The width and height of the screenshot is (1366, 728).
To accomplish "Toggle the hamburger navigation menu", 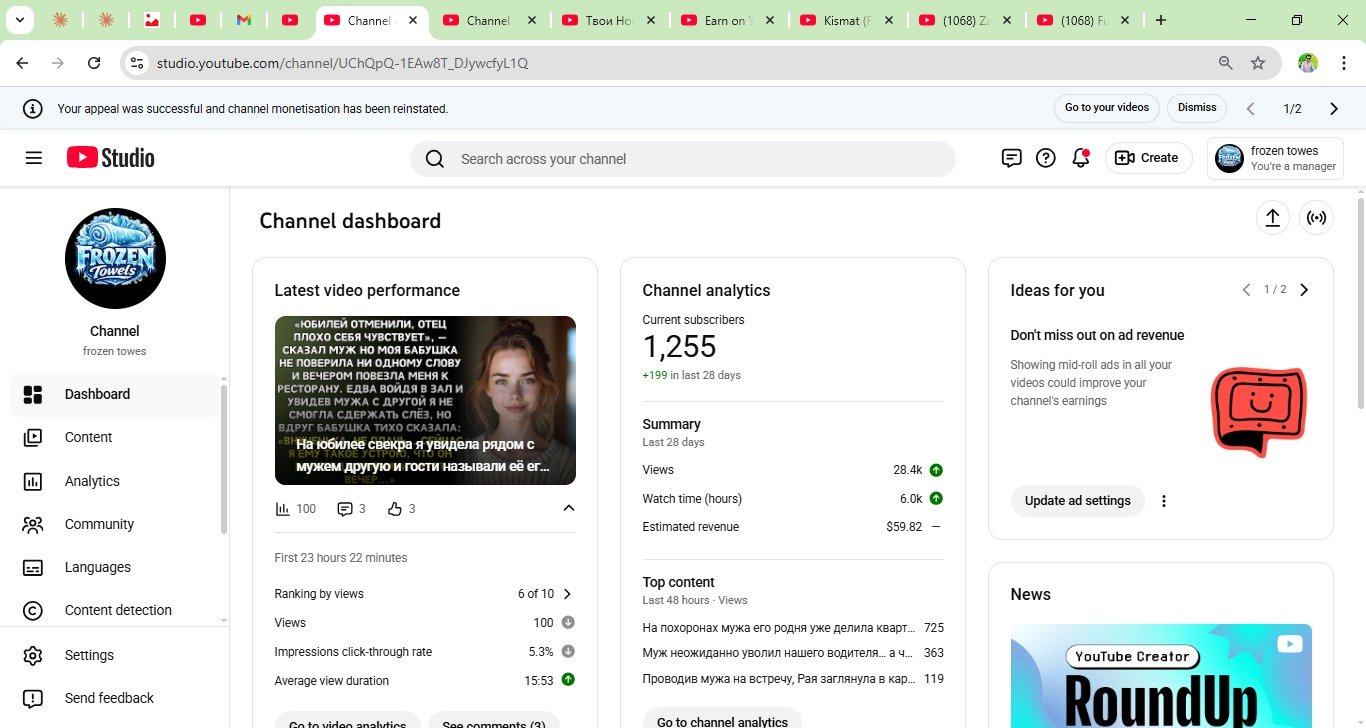I will pos(34,158).
